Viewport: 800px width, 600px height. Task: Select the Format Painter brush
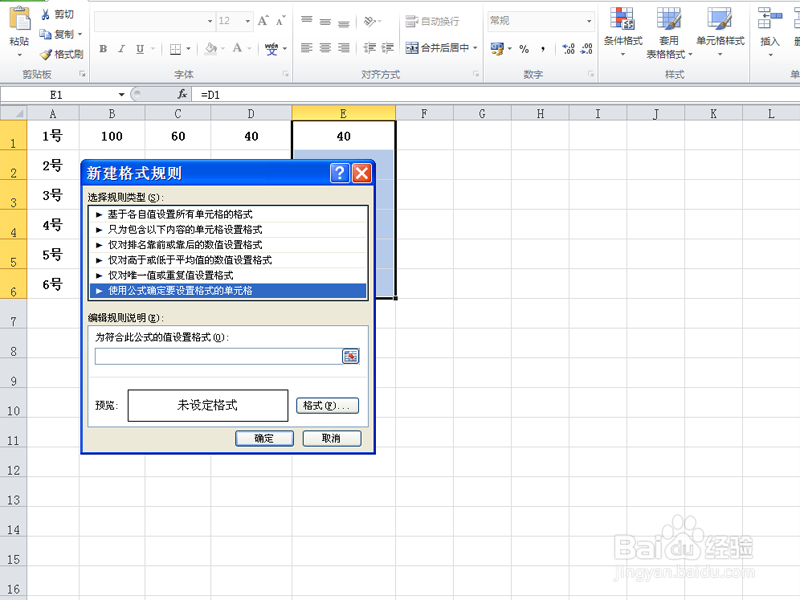[46, 54]
